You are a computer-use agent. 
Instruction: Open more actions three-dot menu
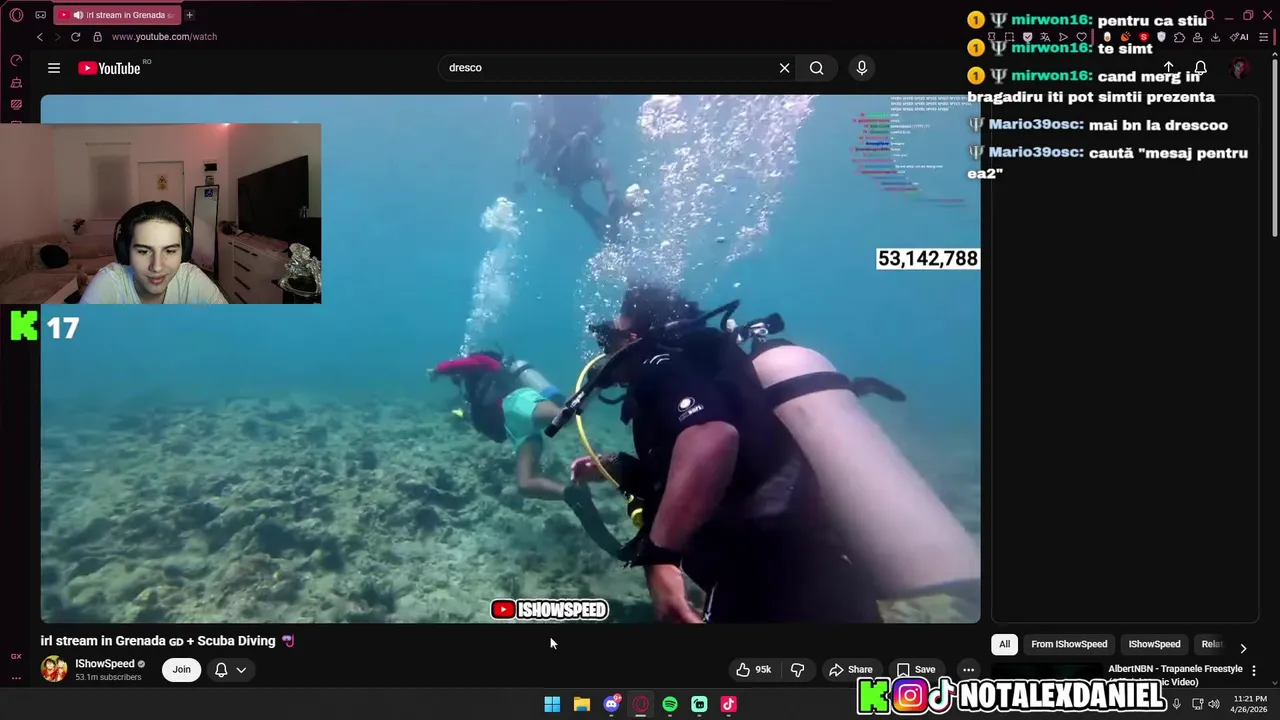(968, 669)
